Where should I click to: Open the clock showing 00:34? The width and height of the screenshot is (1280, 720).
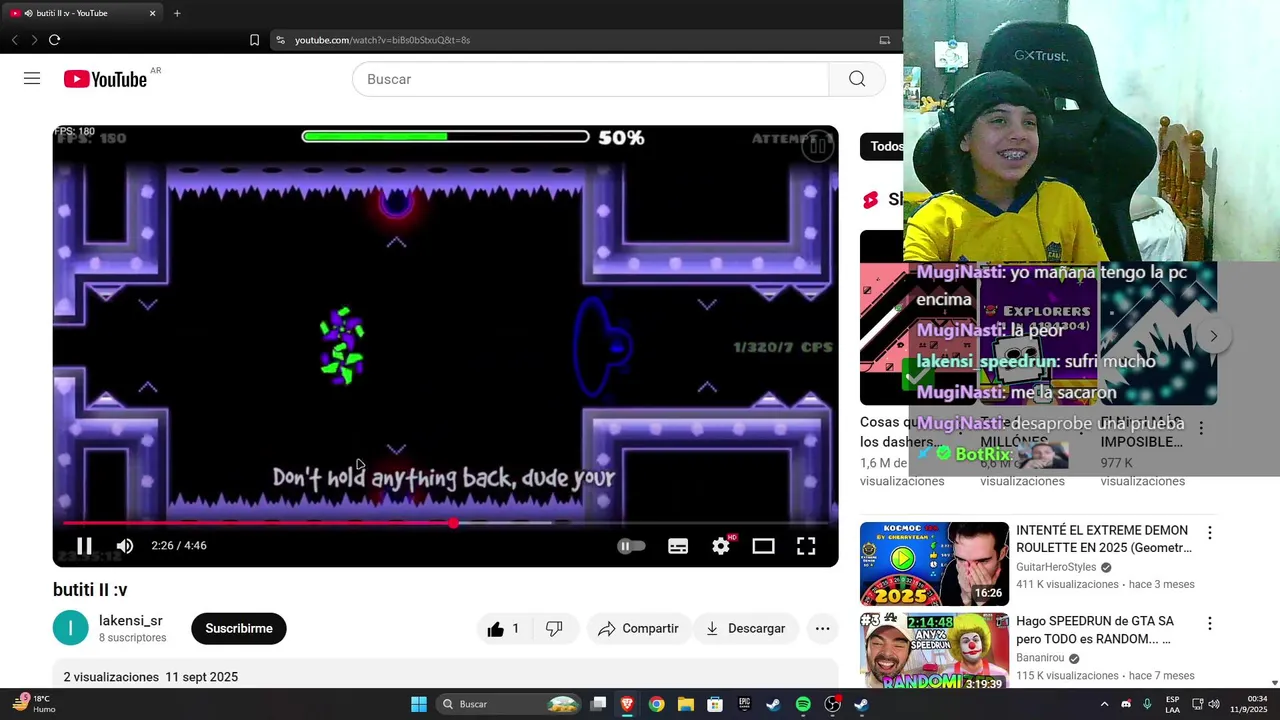coord(1257,704)
